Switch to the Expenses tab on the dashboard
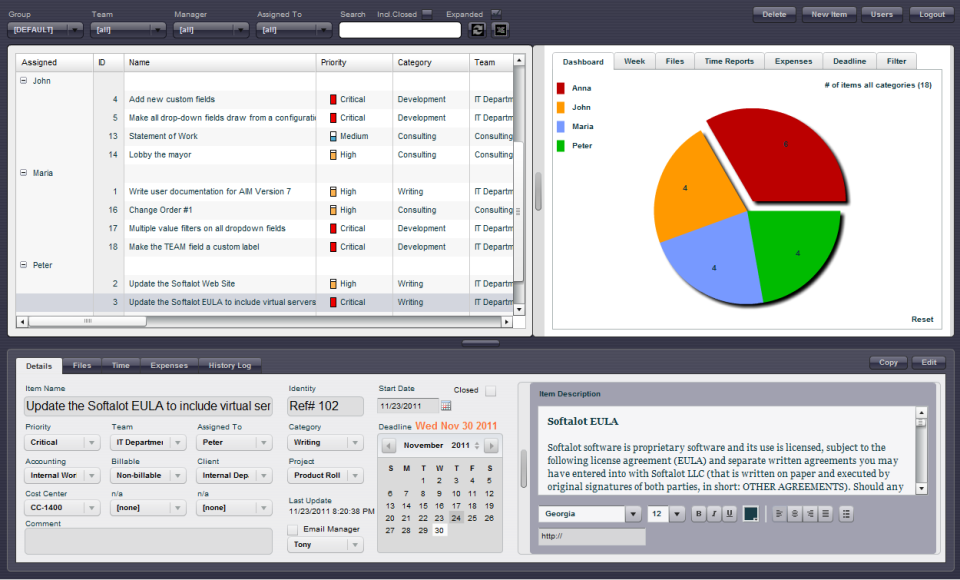 pyautogui.click(x=793, y=60)
